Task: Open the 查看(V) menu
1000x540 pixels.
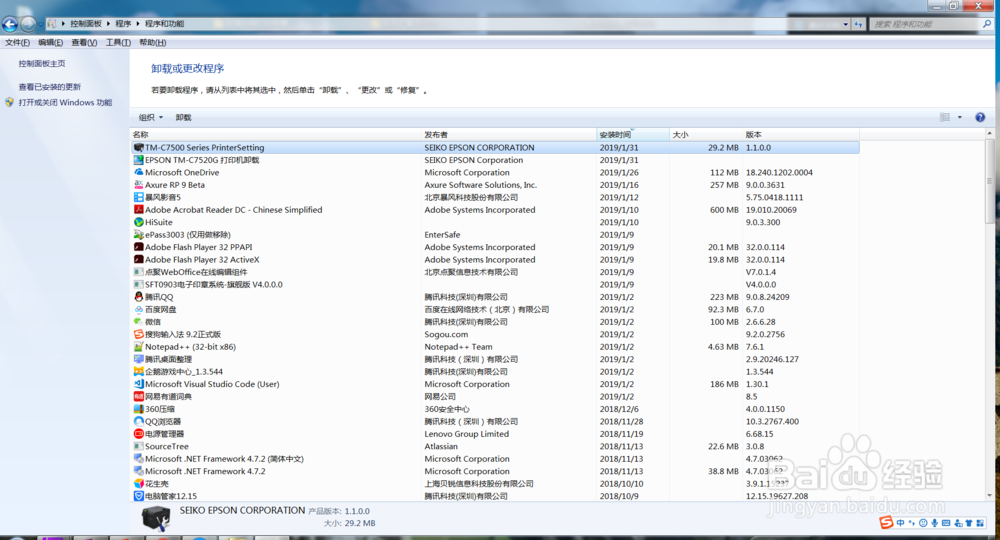Action: 84,43
